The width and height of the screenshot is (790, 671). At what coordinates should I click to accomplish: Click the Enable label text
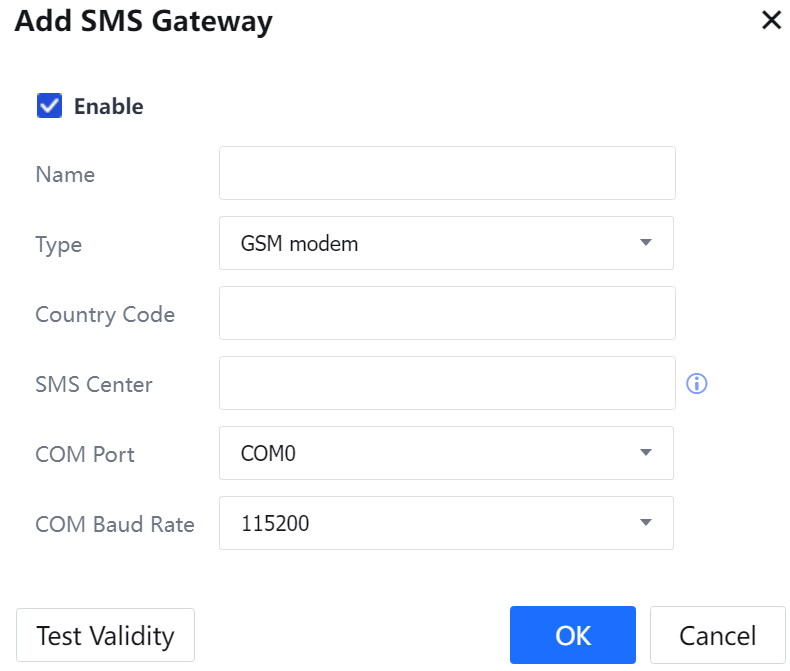(108, 107)
